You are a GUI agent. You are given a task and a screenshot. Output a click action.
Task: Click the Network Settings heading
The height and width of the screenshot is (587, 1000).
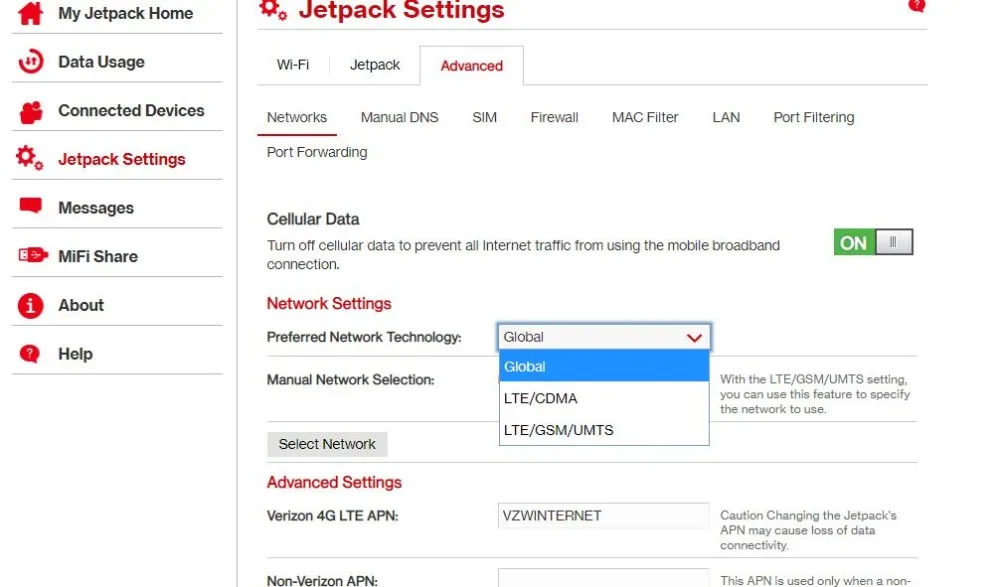click(x=328, y=303)
